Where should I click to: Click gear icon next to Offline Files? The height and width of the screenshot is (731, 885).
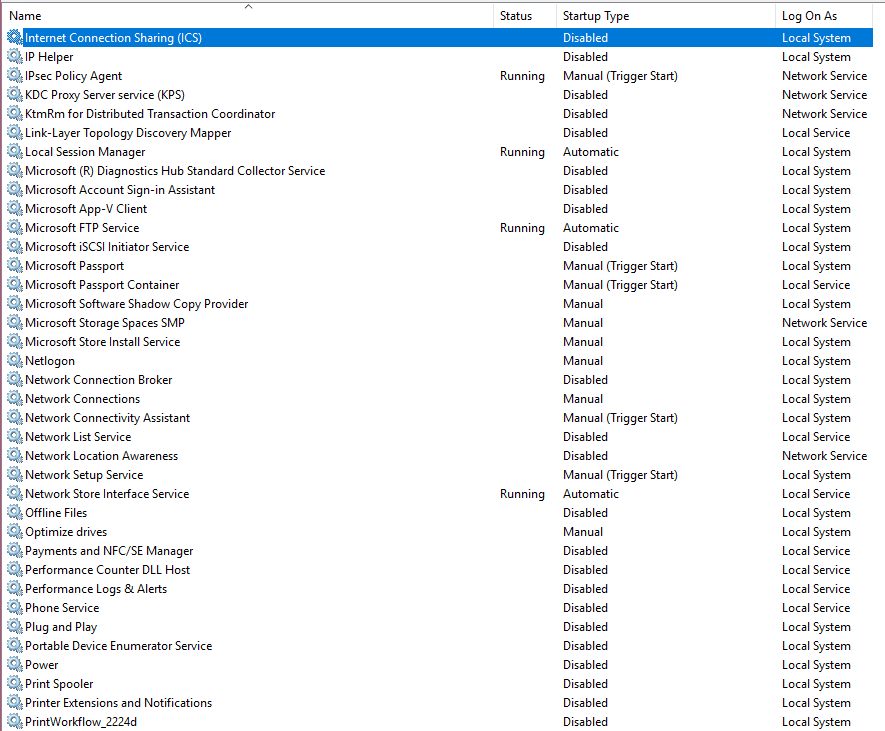15,513
